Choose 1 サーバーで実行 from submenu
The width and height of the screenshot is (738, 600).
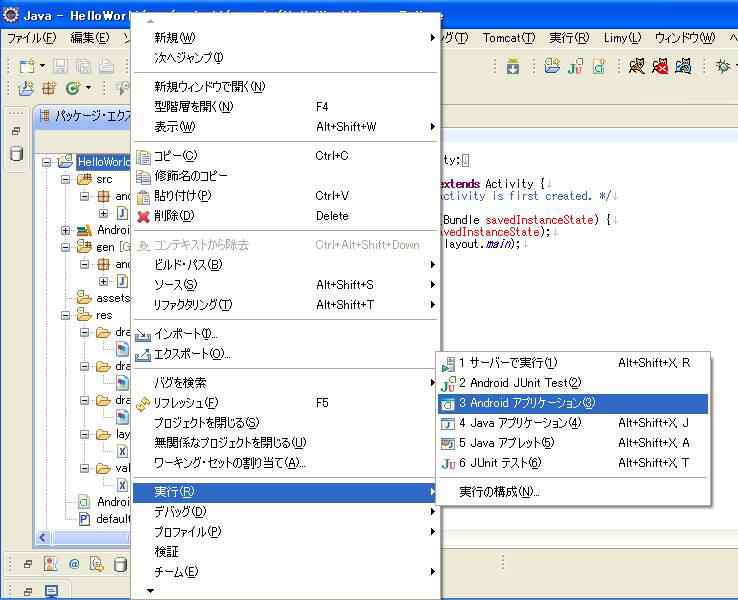pyautogui.click(x=572, y=363)
